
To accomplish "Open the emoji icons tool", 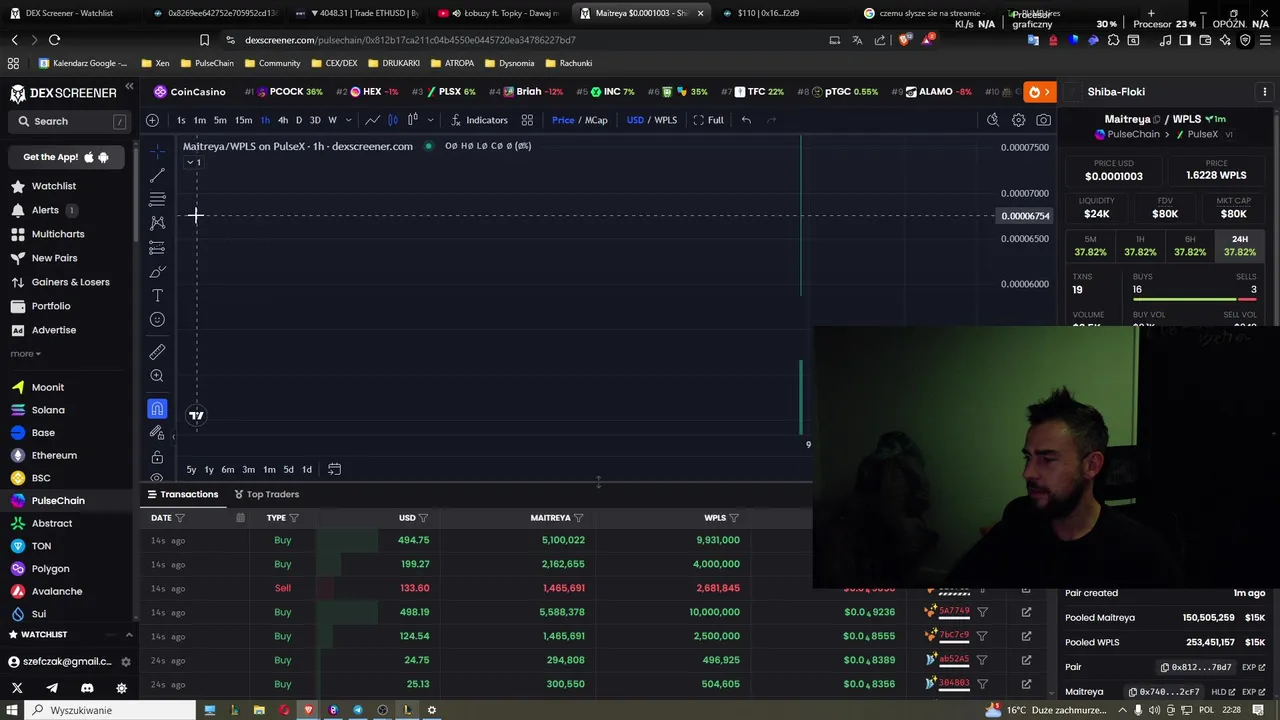I will 157,319.
